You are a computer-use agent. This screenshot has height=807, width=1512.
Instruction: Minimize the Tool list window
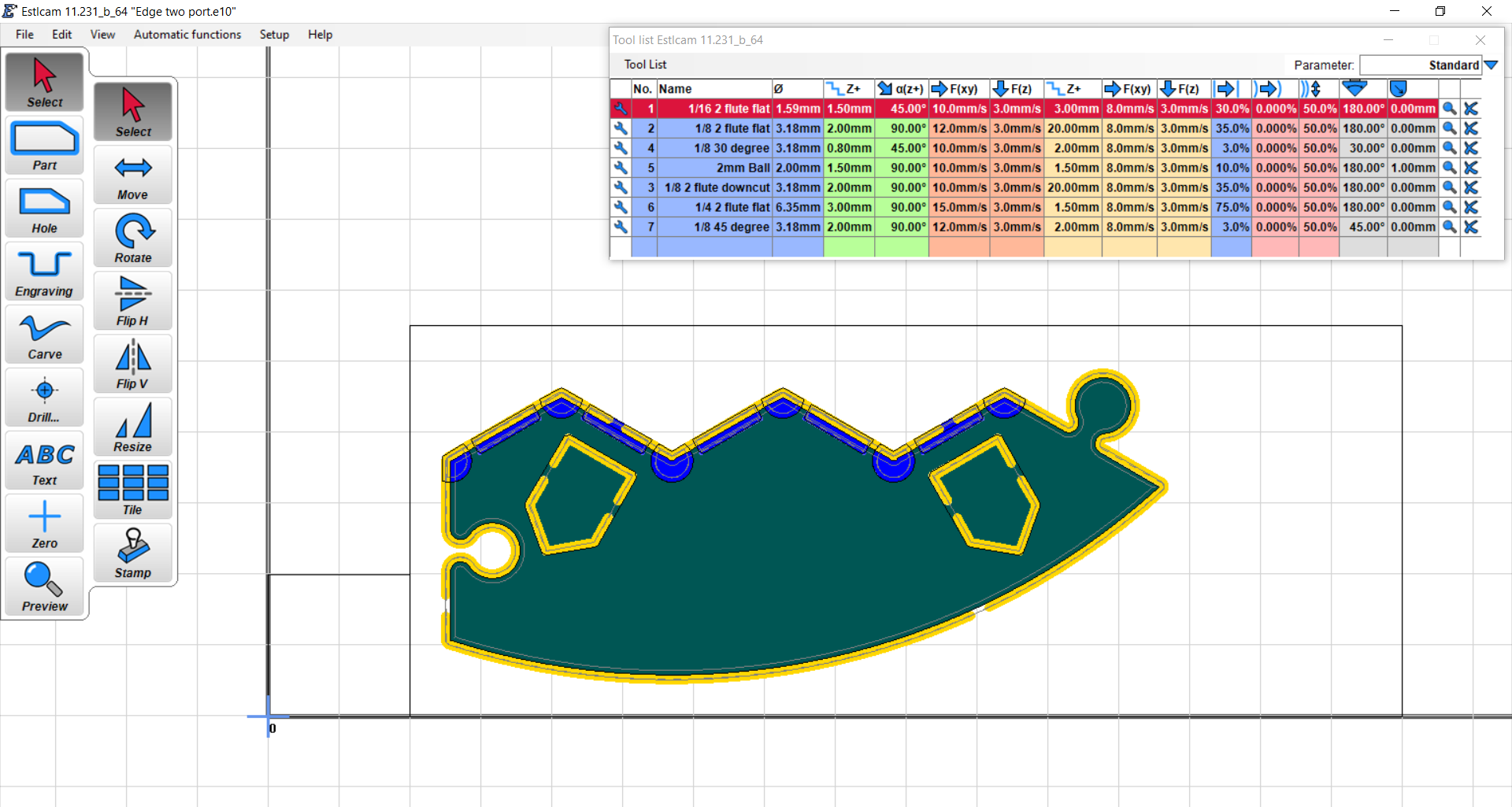tap(1388, 40)
